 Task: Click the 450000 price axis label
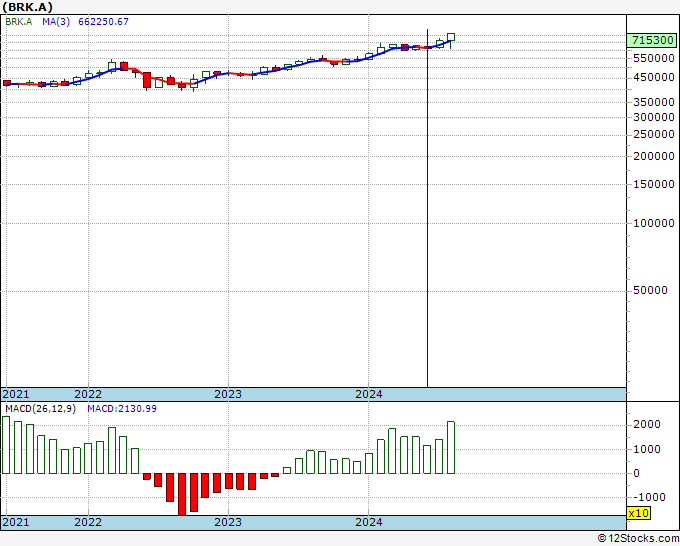(654, 77)
